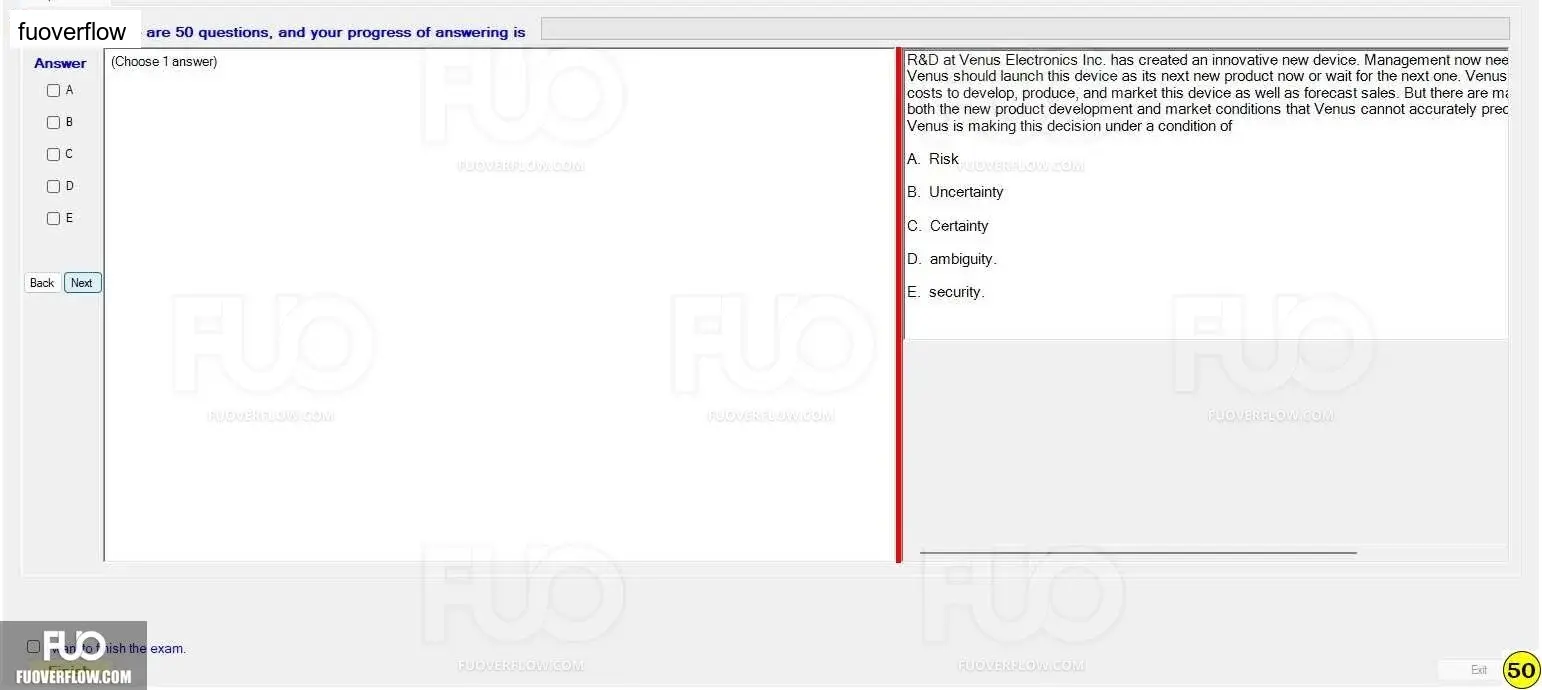Screen dimensions: 1542x690
Task: Click the "(Choose 1 answer)" instruction text
Action: tap(164, 62)
